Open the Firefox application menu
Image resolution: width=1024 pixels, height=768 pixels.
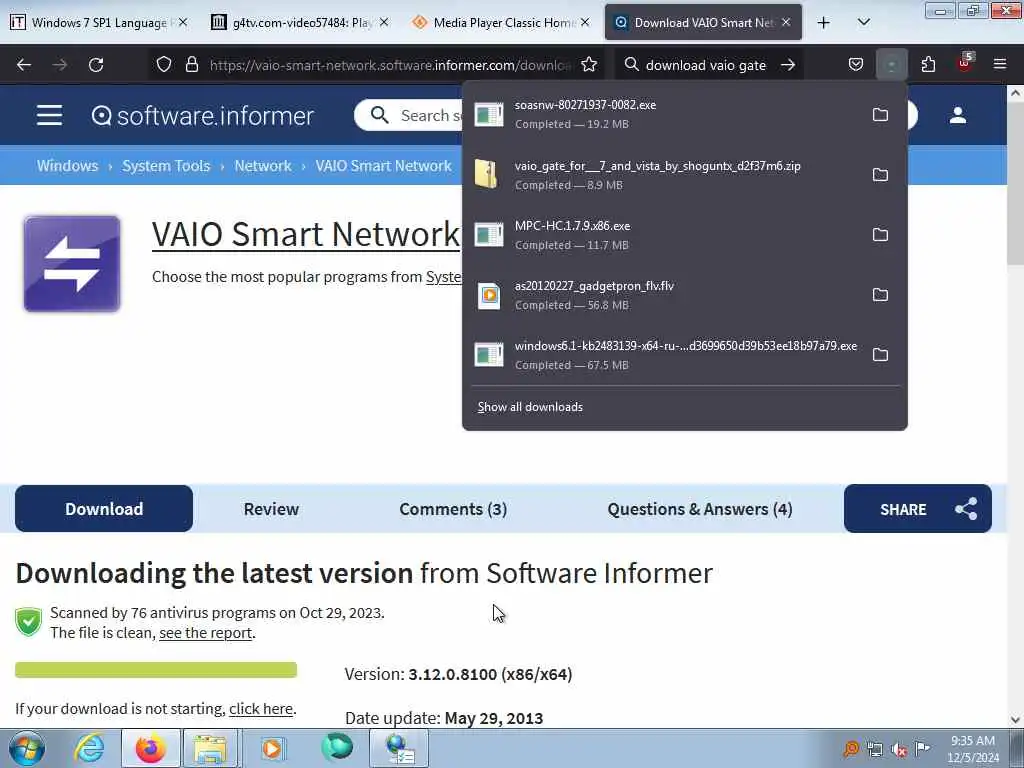1000,64
